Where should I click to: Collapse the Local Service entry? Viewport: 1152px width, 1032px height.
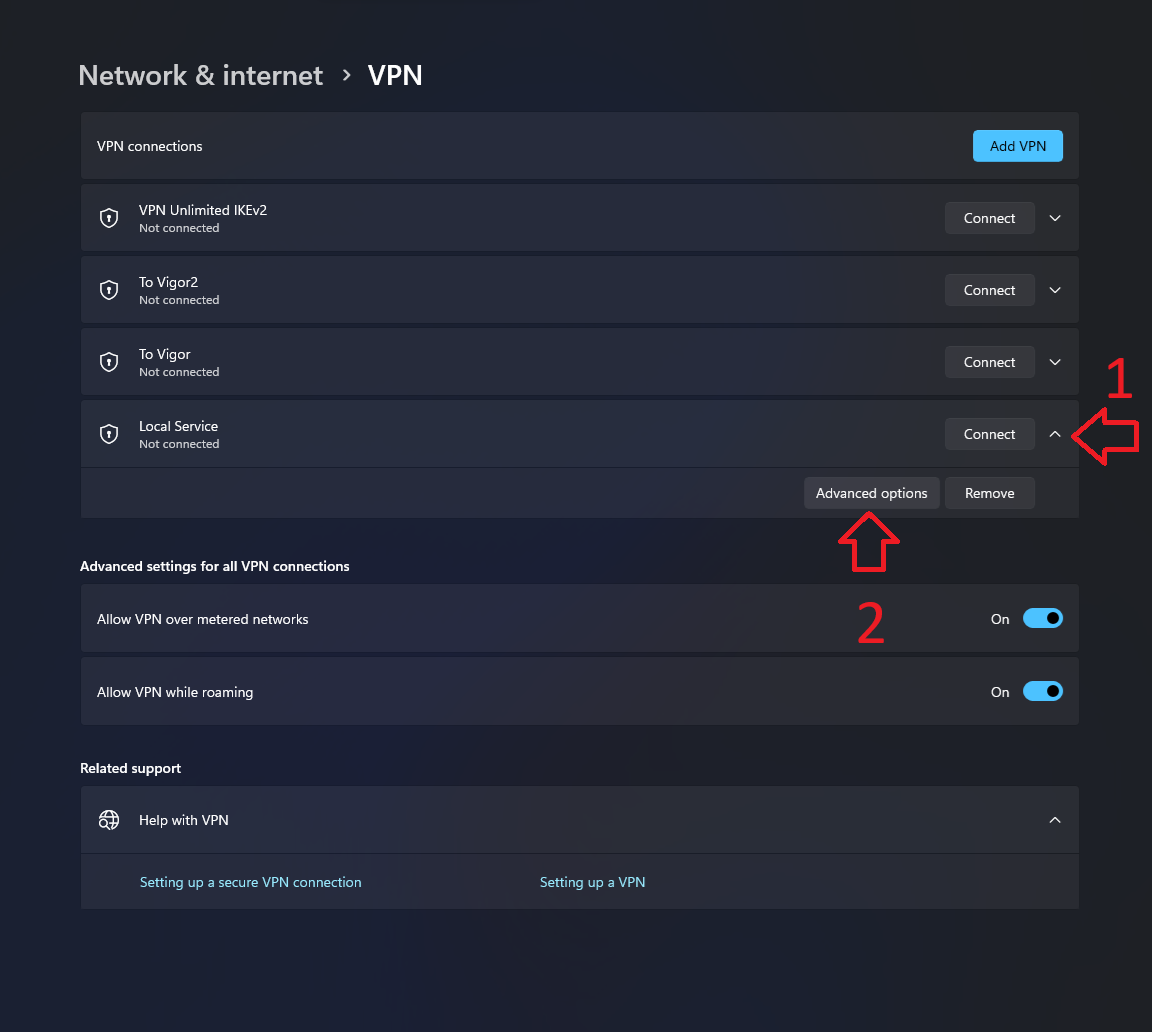[x=1054, y=433]
